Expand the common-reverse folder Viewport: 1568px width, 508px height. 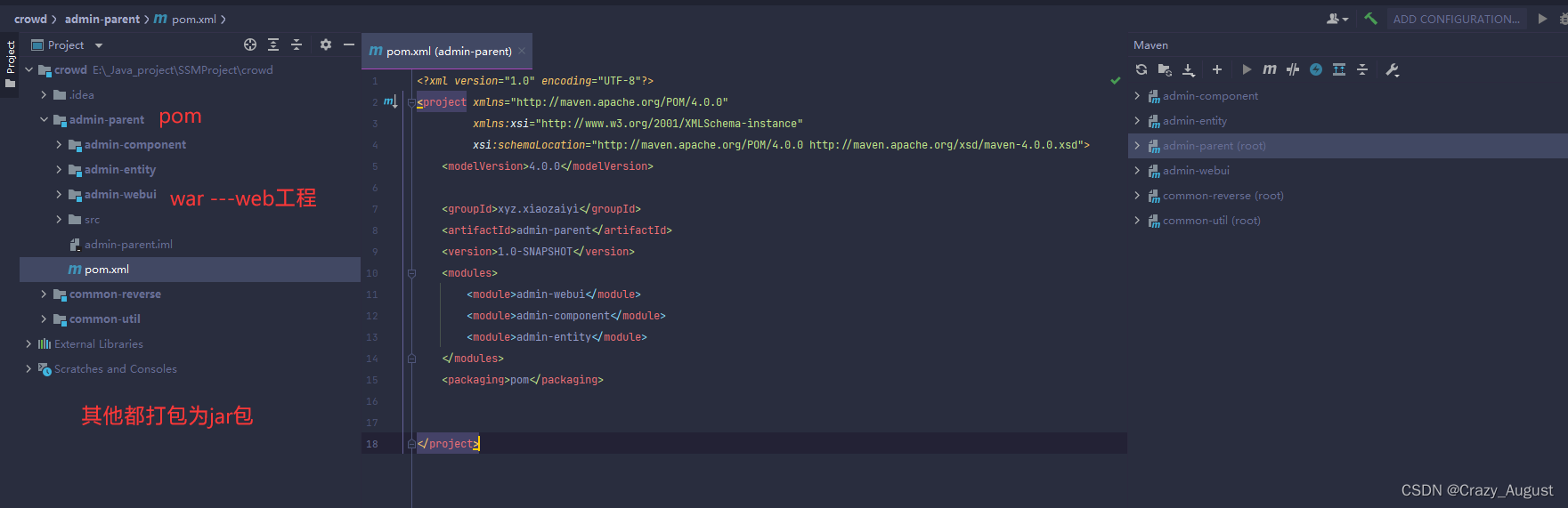pos(44,294)
